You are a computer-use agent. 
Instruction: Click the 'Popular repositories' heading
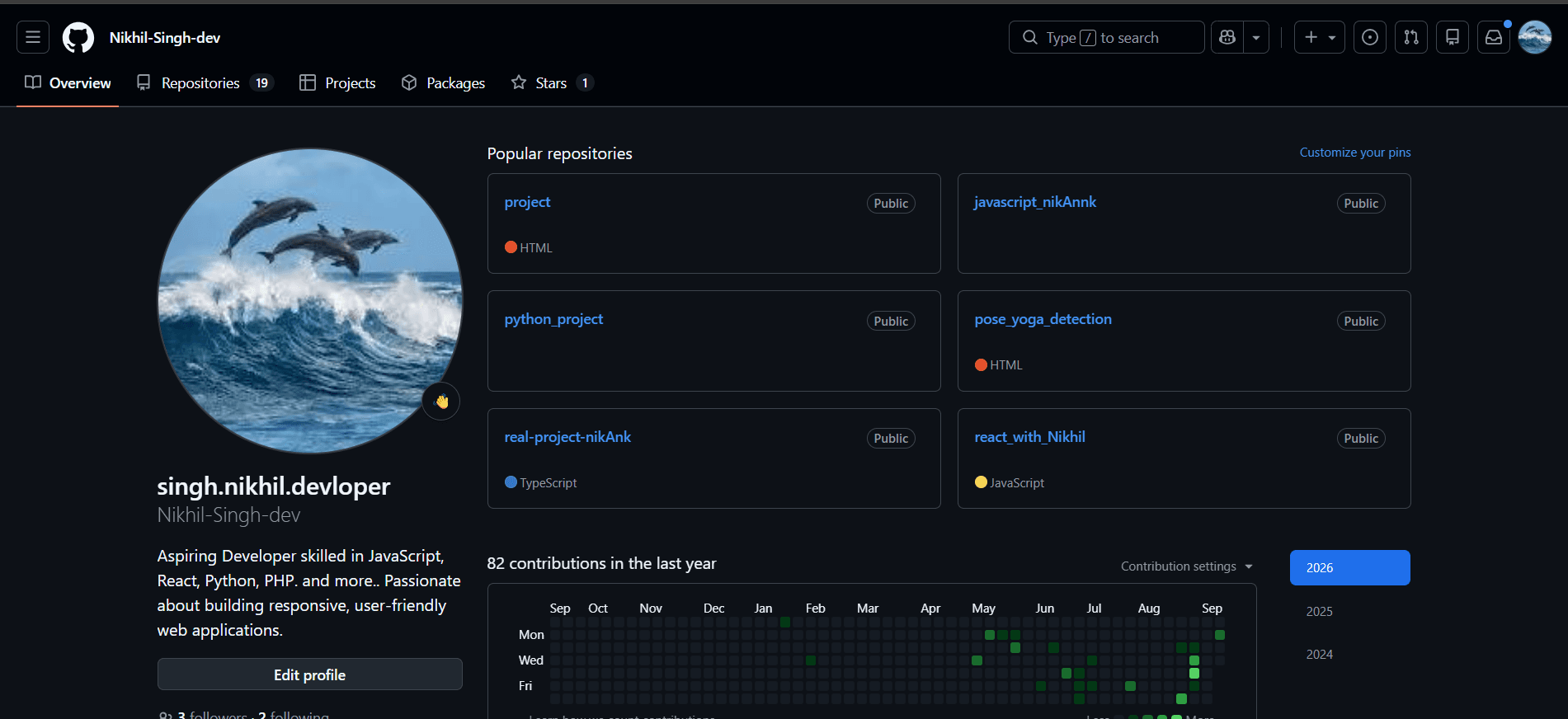560,153
